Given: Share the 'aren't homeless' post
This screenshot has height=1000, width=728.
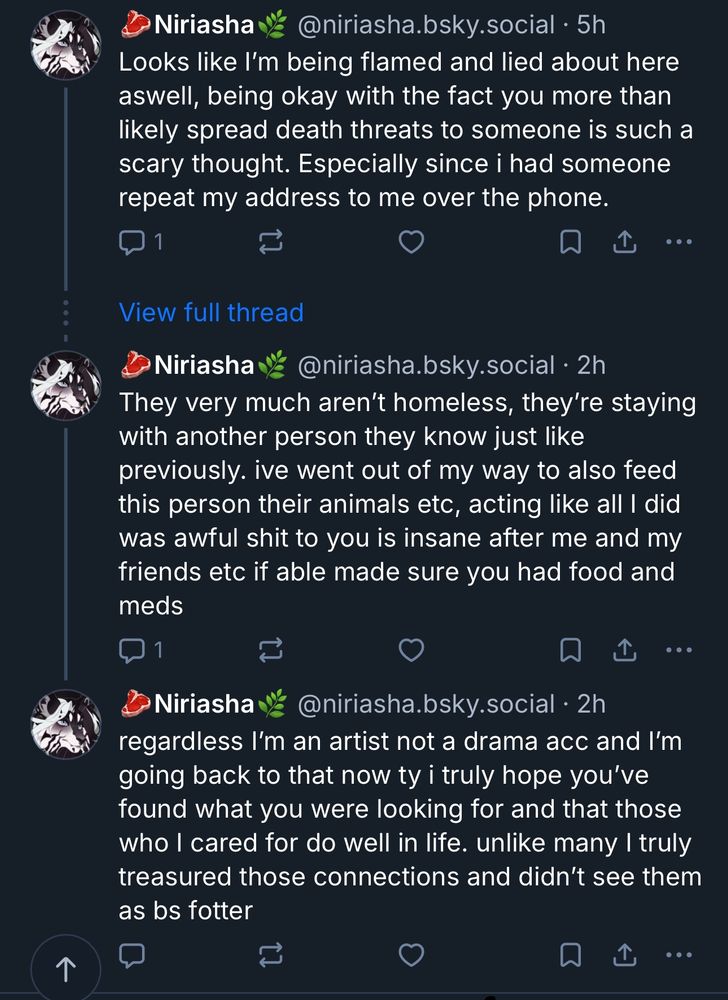Looking at the screenshot, I should tap(624, 651).
